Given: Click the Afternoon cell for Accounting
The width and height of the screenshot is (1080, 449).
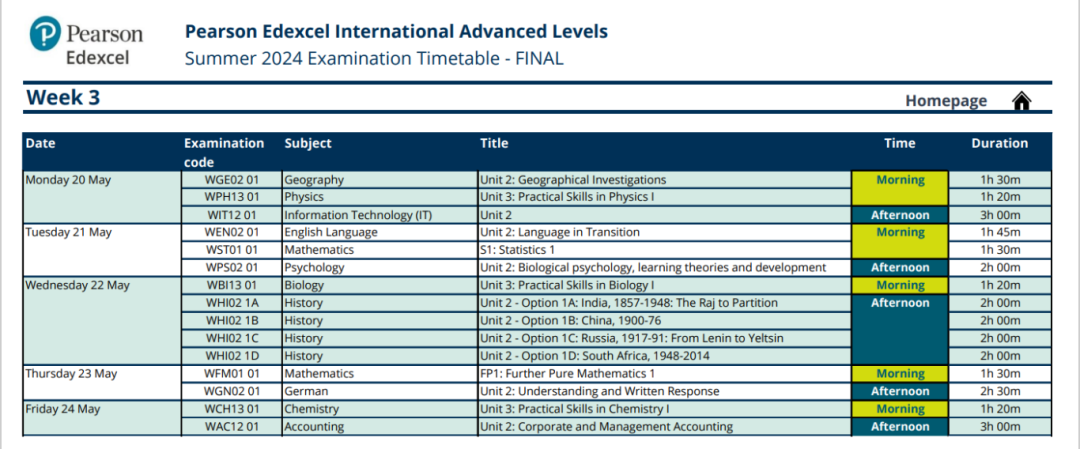Looking at the screenshot, I should coord(900,426).
